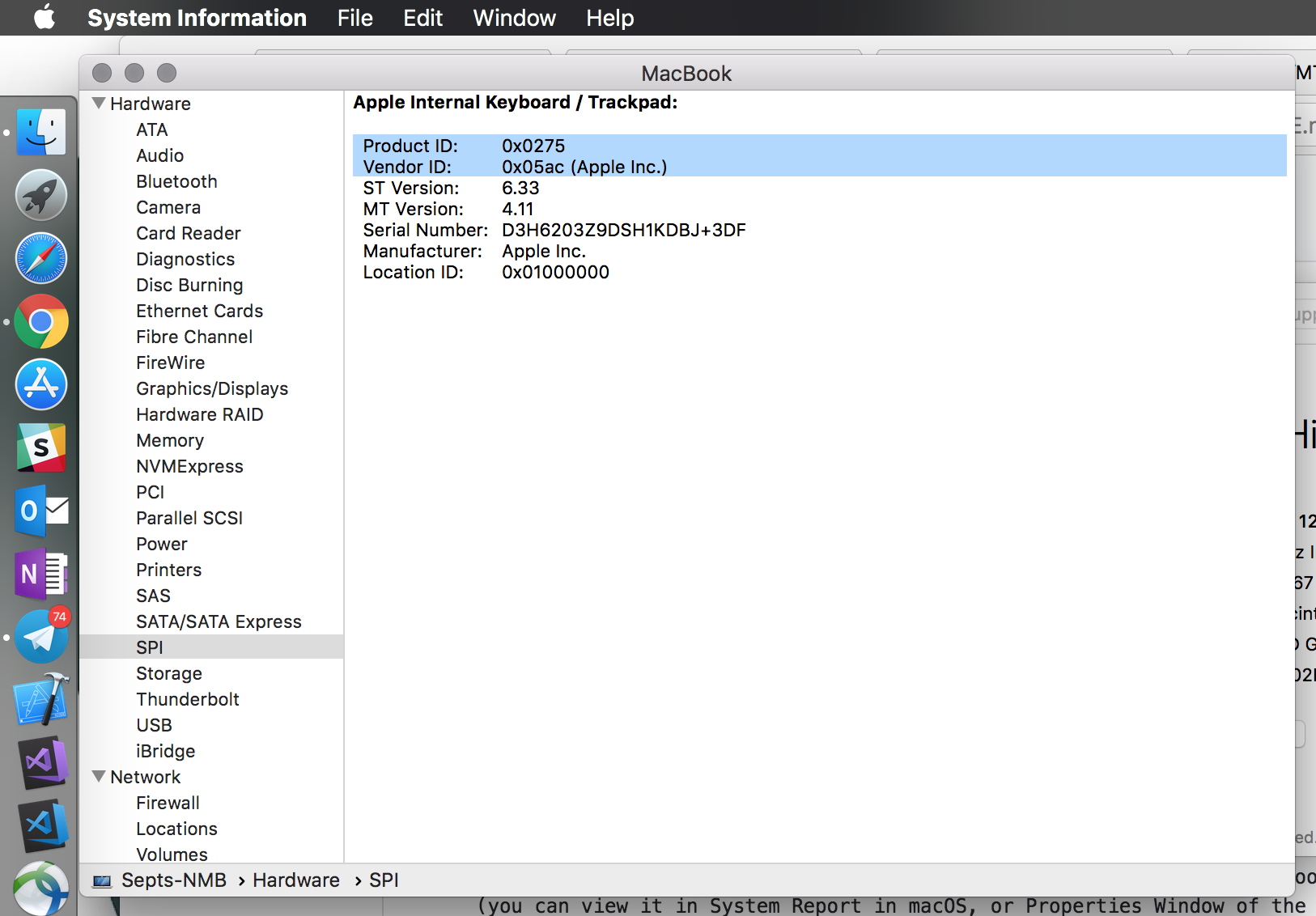Open Xcode from the Dock
The width and height of the screenshot is (1316, 916).
tap(41, 700)
